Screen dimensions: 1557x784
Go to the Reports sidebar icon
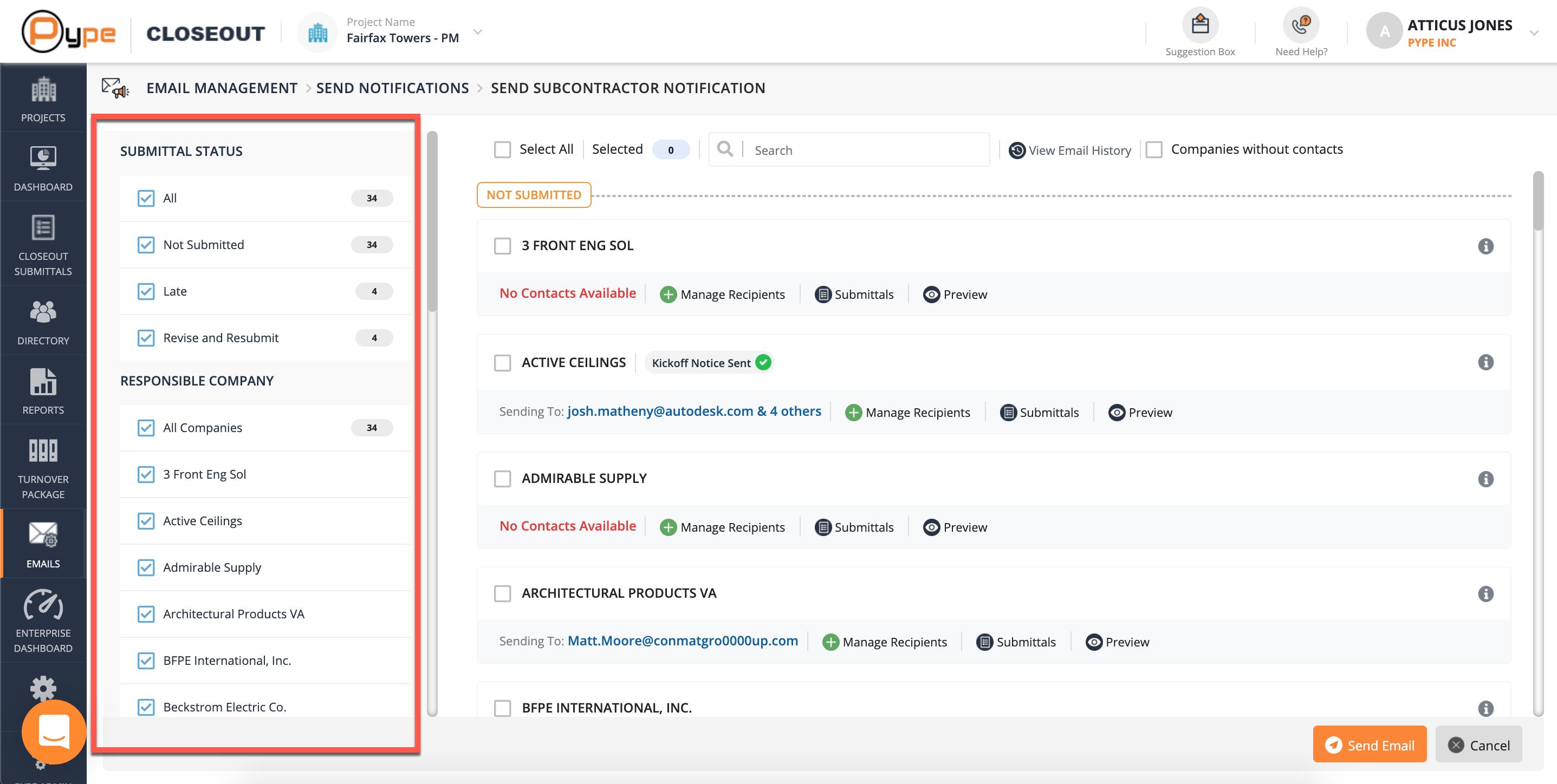click(x=43, y=382)
